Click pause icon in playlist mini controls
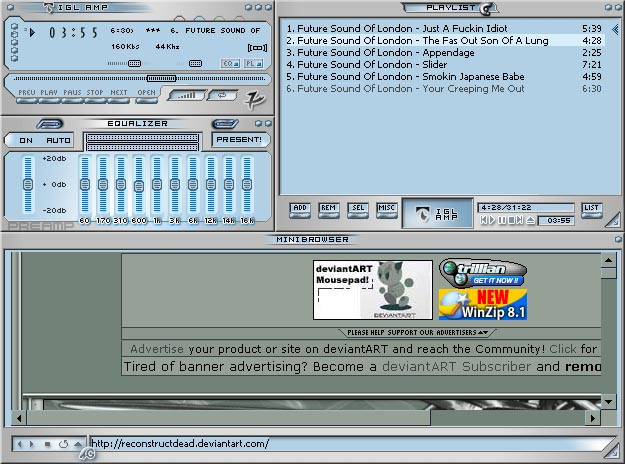This screenshot has height=464, width=625. point(502,220)
